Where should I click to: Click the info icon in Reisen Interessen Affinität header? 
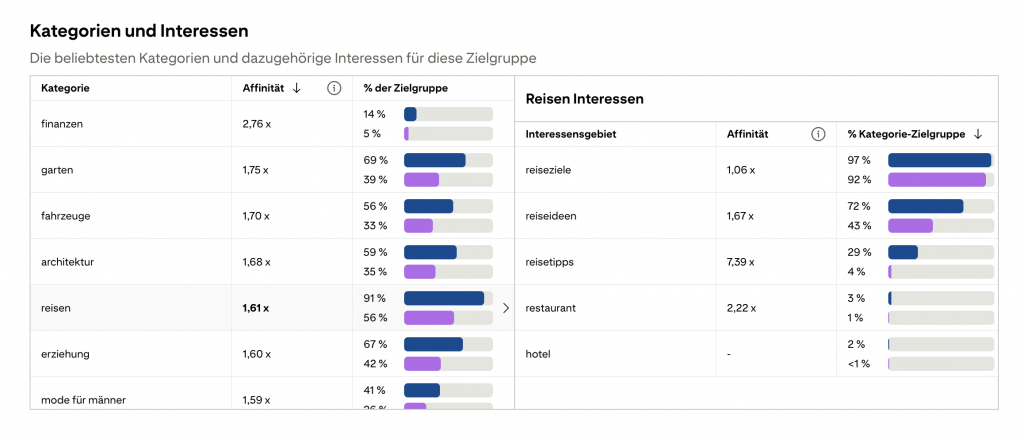pos(818,134)
